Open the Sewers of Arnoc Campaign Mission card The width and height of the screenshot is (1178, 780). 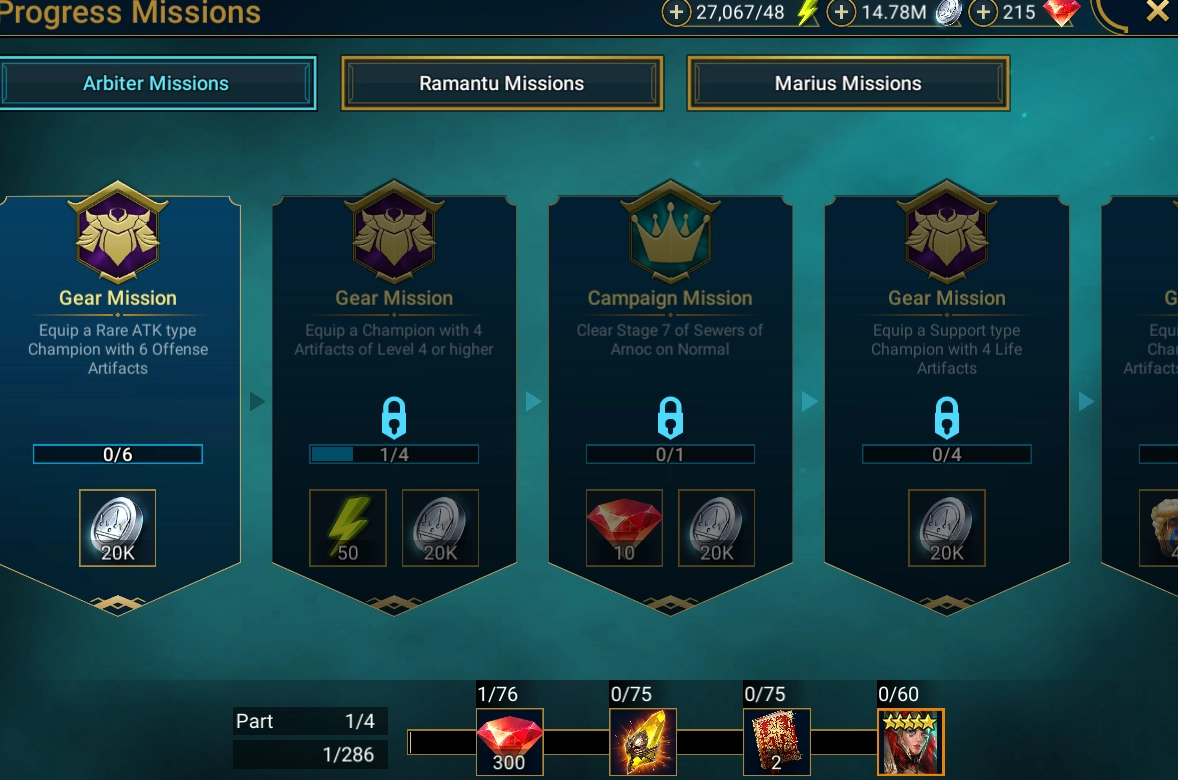[670, 398]
